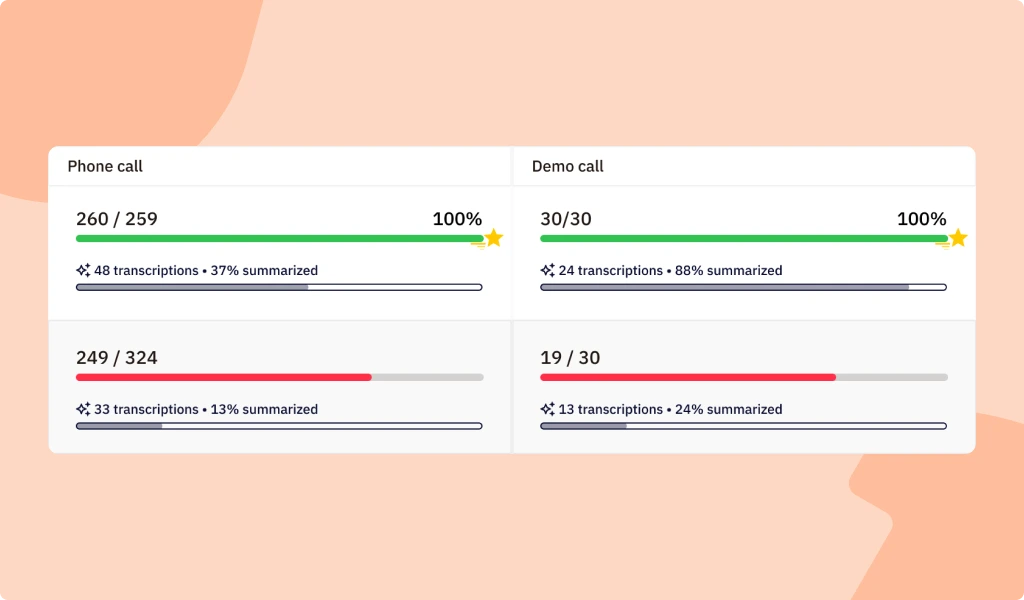The width and height of the screenshot is (1024, 600).
Task: Click the gold star on Phone call progress
Action: click(494, 238)
